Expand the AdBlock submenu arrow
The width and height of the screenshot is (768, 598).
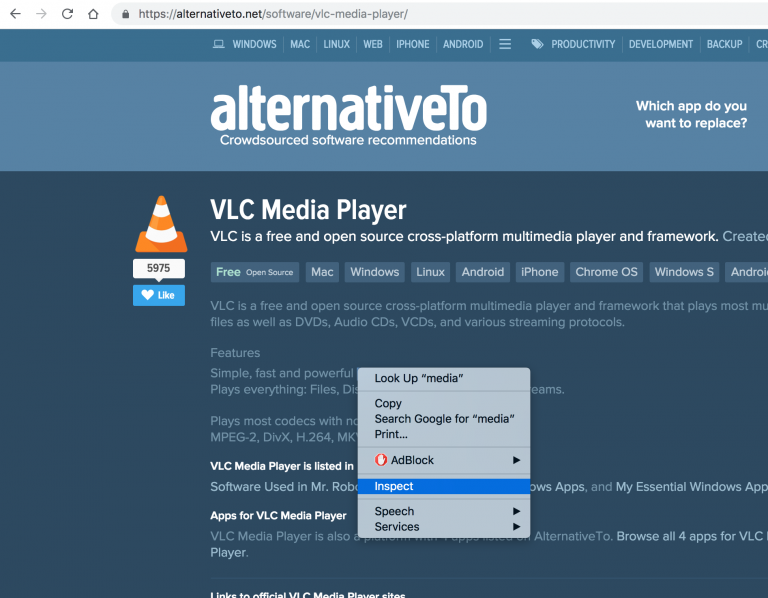(516, 460)
